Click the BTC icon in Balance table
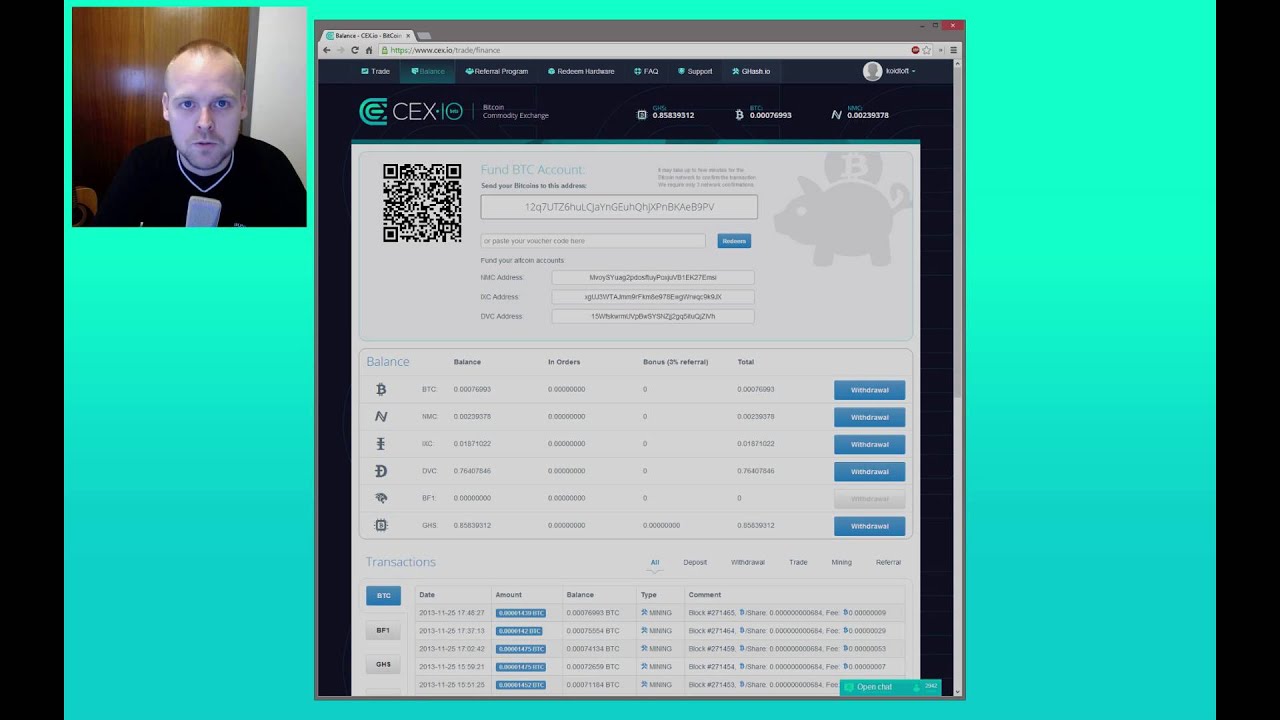 (x=380, y=389)
